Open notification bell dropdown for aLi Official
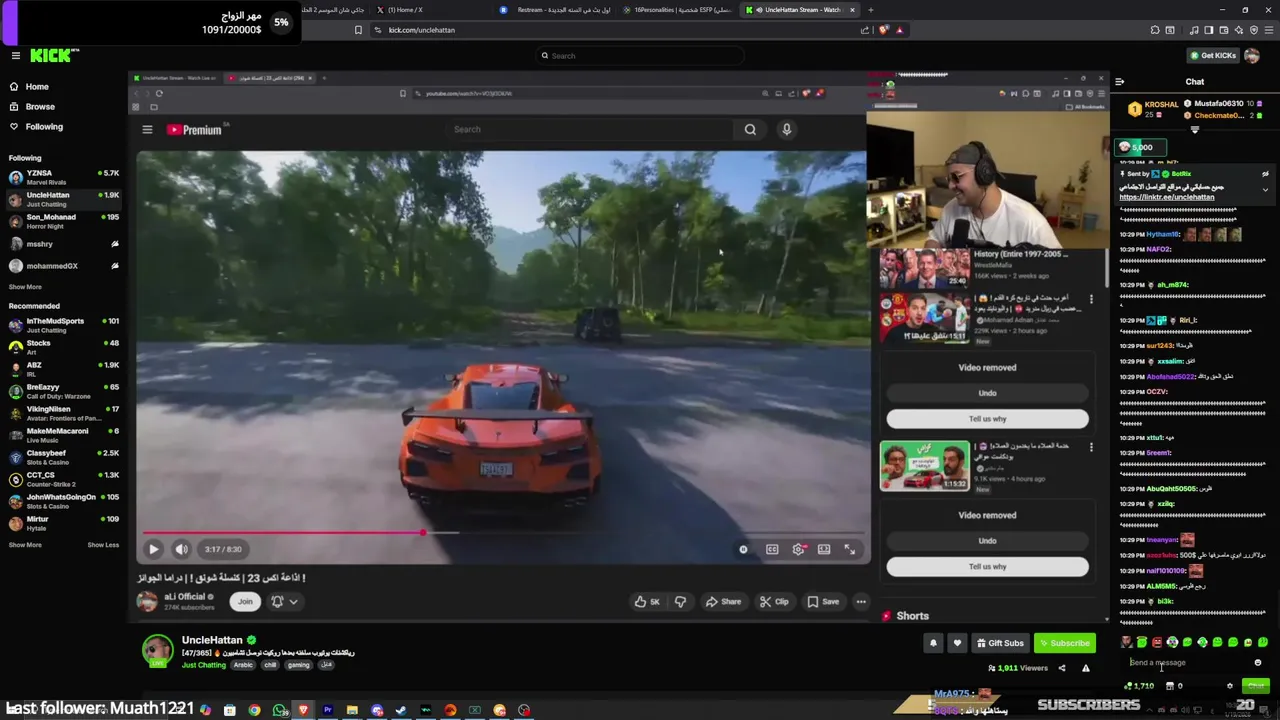The image size is (1280, 720). click(x=283, y=602)
